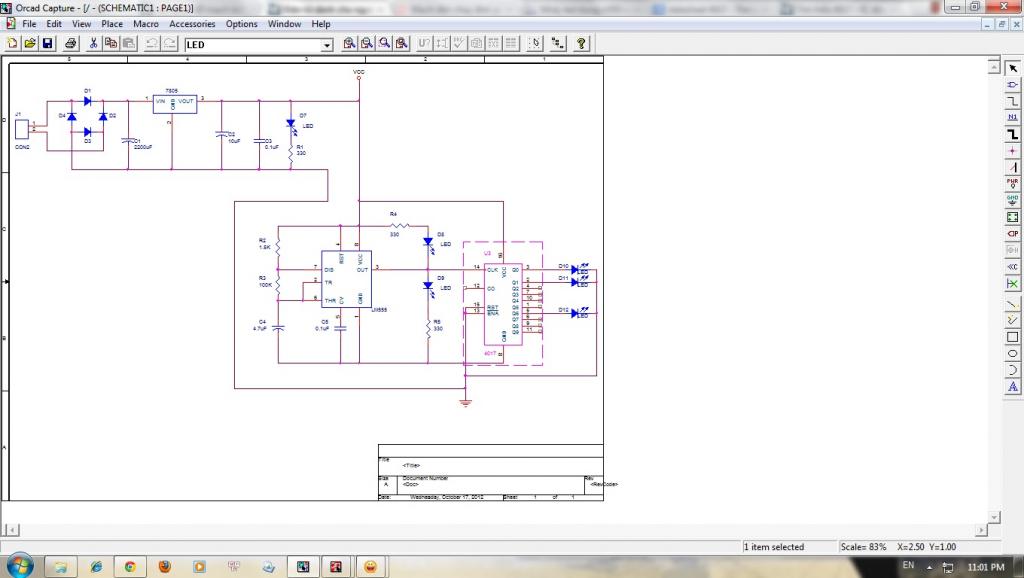The width and height of the screenshot is (1024, 578).
Task: Show hidden system tray icons
Action: [x=931, y=567]
